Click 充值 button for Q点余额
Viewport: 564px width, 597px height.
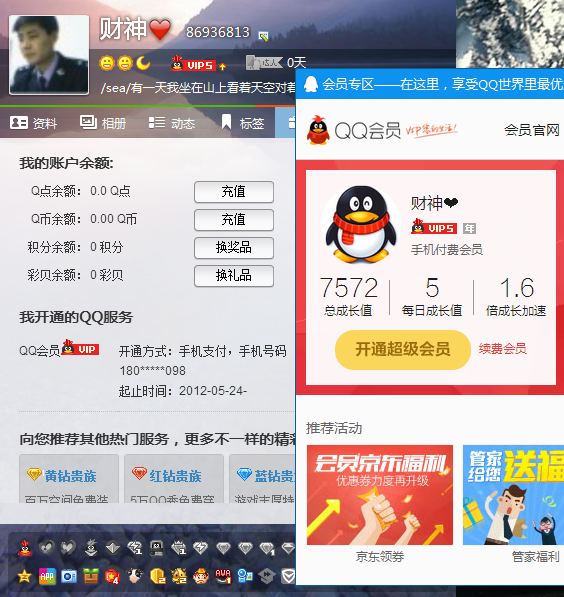(234, 192)
